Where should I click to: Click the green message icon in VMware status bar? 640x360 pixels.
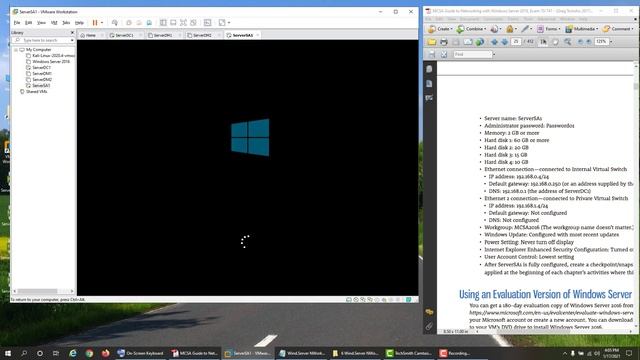(409, 300)
